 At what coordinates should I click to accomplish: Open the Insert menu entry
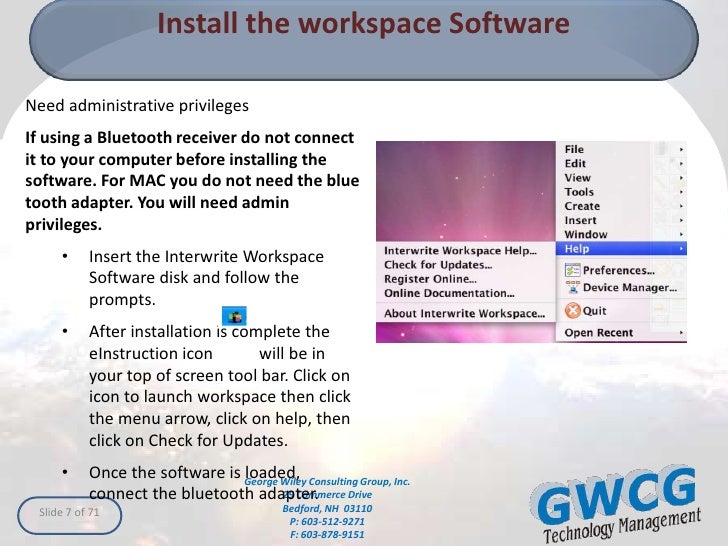(x=621, y=220)
